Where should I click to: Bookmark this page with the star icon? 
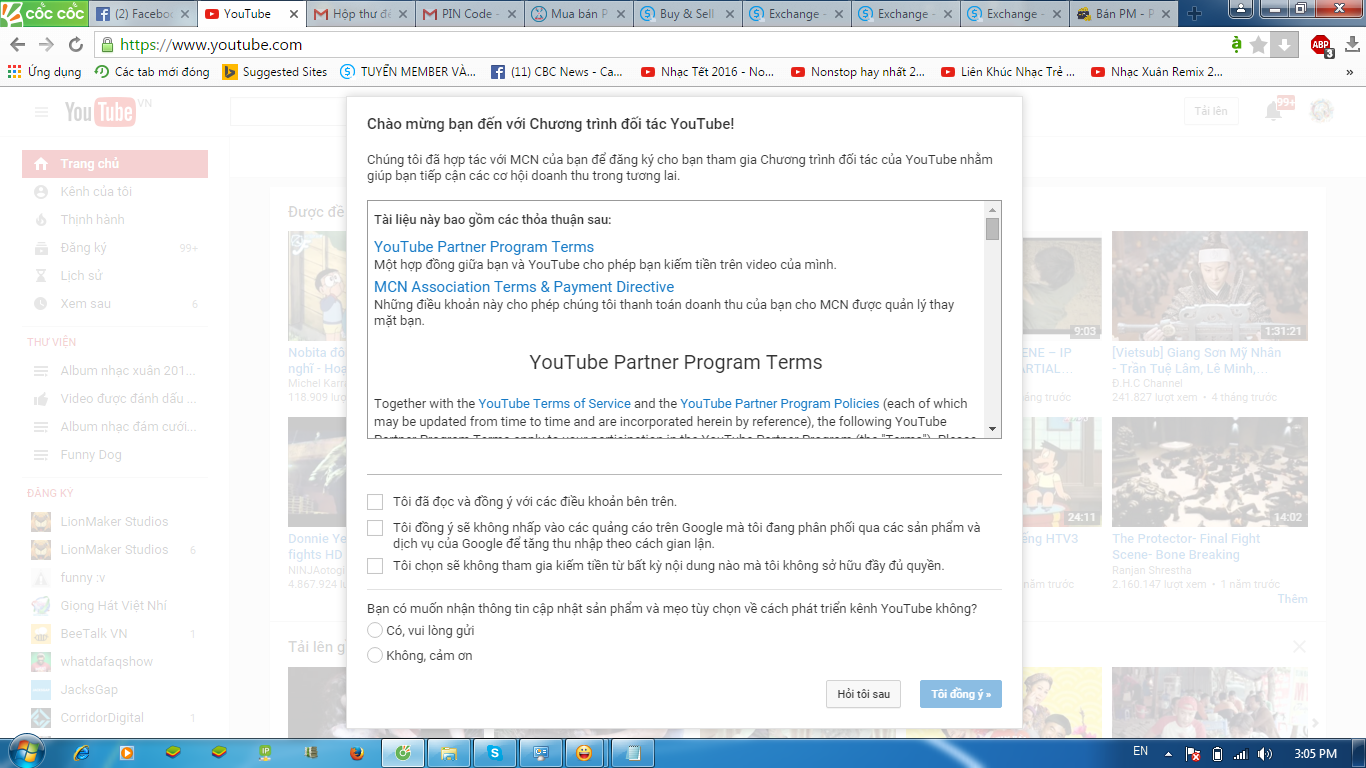tap(1259, 45)
